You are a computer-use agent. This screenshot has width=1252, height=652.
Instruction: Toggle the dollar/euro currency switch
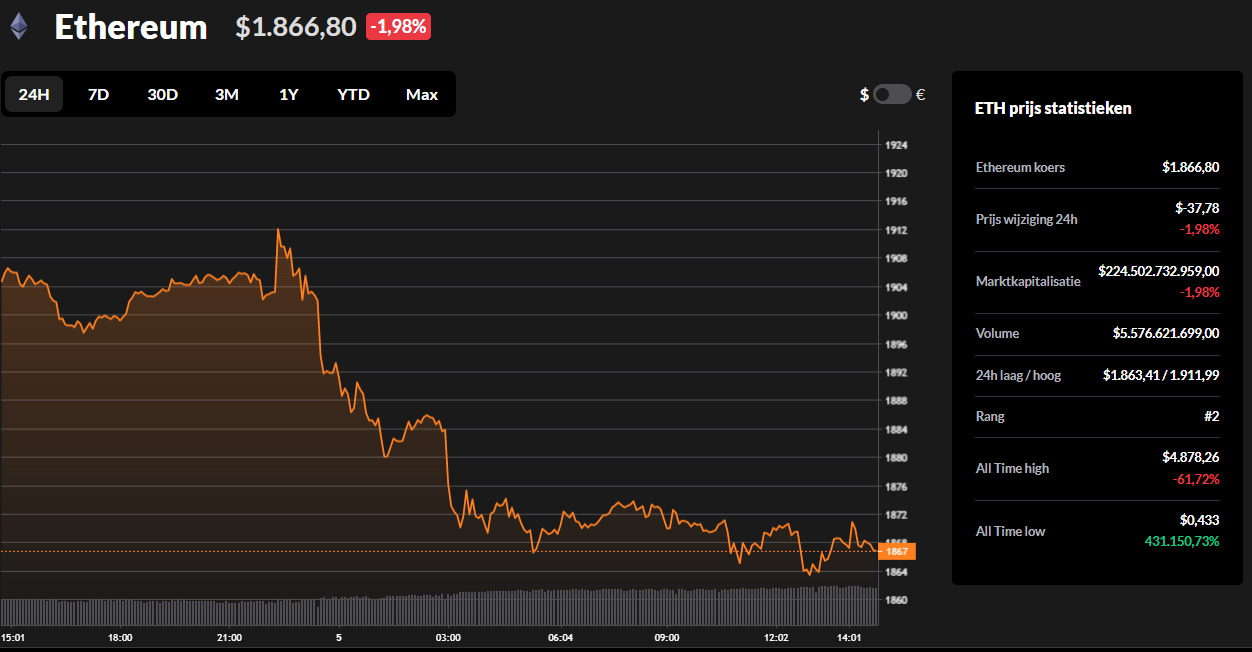(x=892, y=94)
